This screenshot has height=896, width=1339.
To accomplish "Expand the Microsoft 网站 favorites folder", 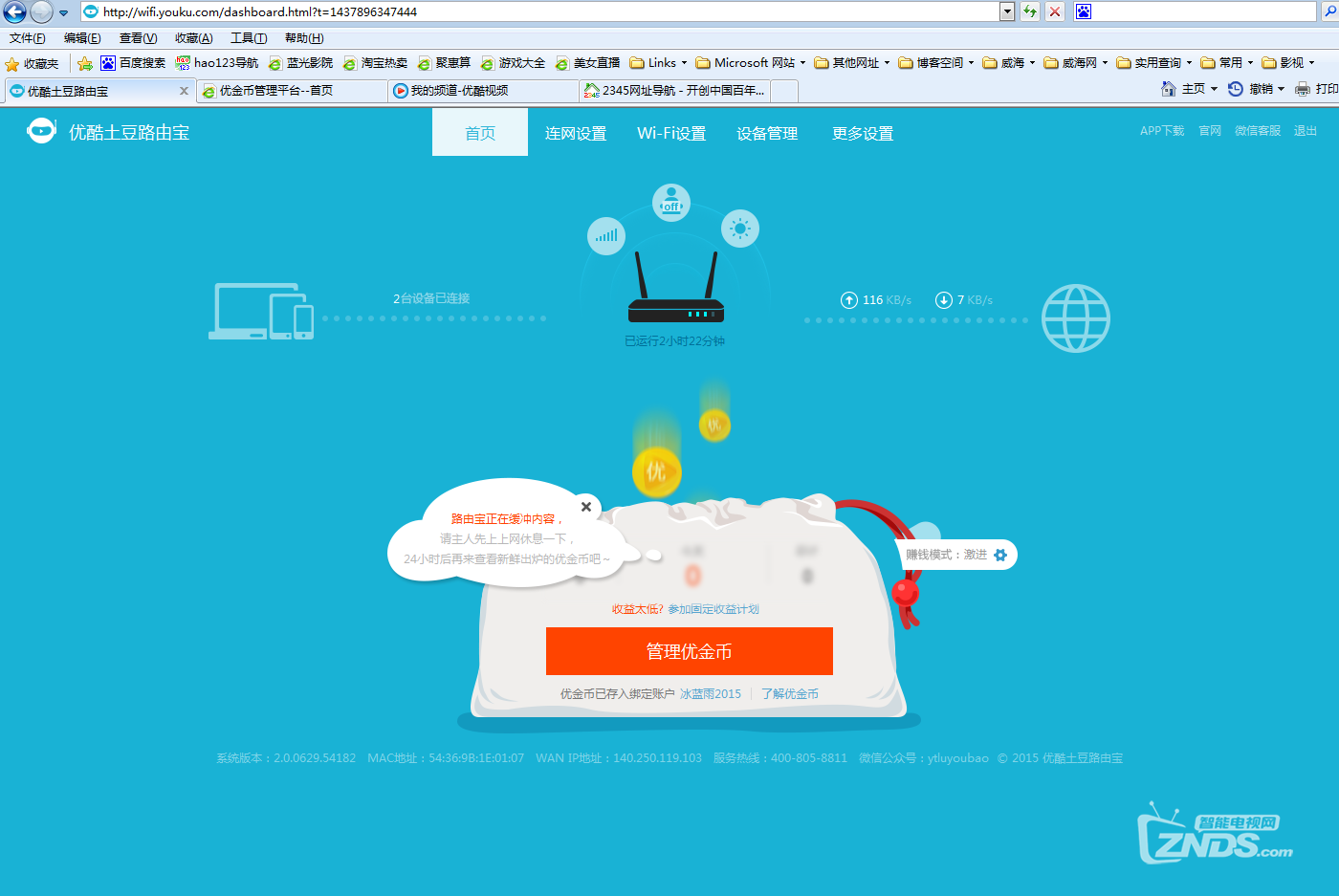I will pos(751,63).
